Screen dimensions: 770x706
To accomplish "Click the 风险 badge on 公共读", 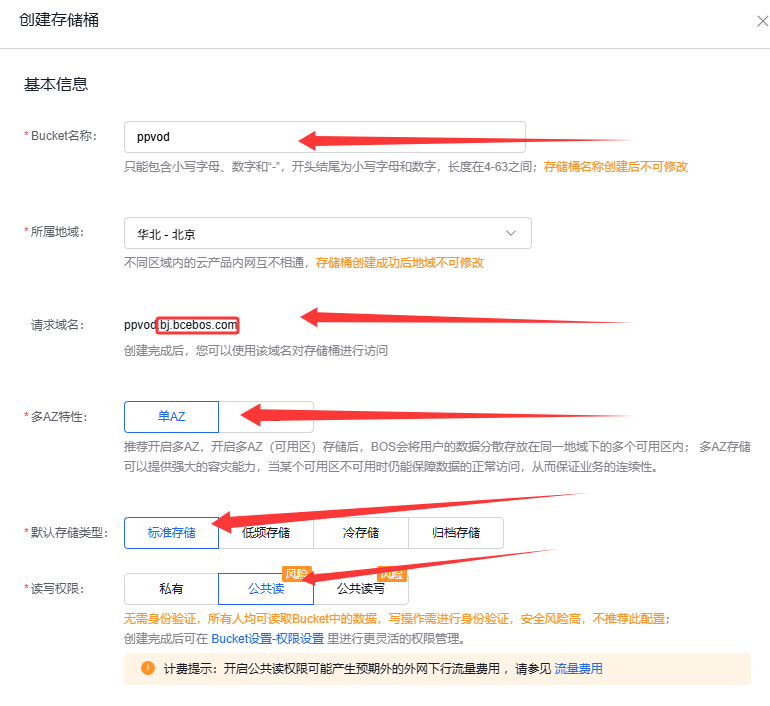I will 296,574.
